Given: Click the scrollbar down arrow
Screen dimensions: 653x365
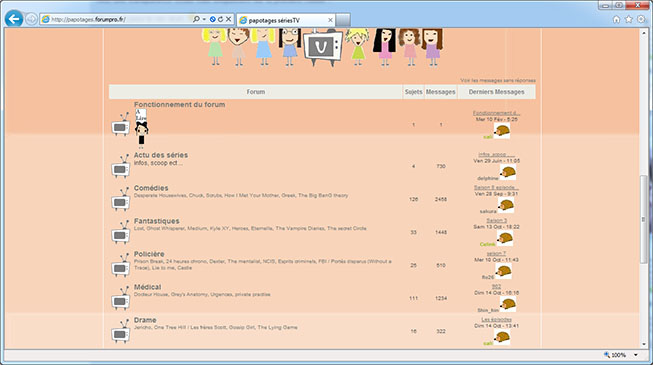Looking at the screenshot, I should 644,345.
